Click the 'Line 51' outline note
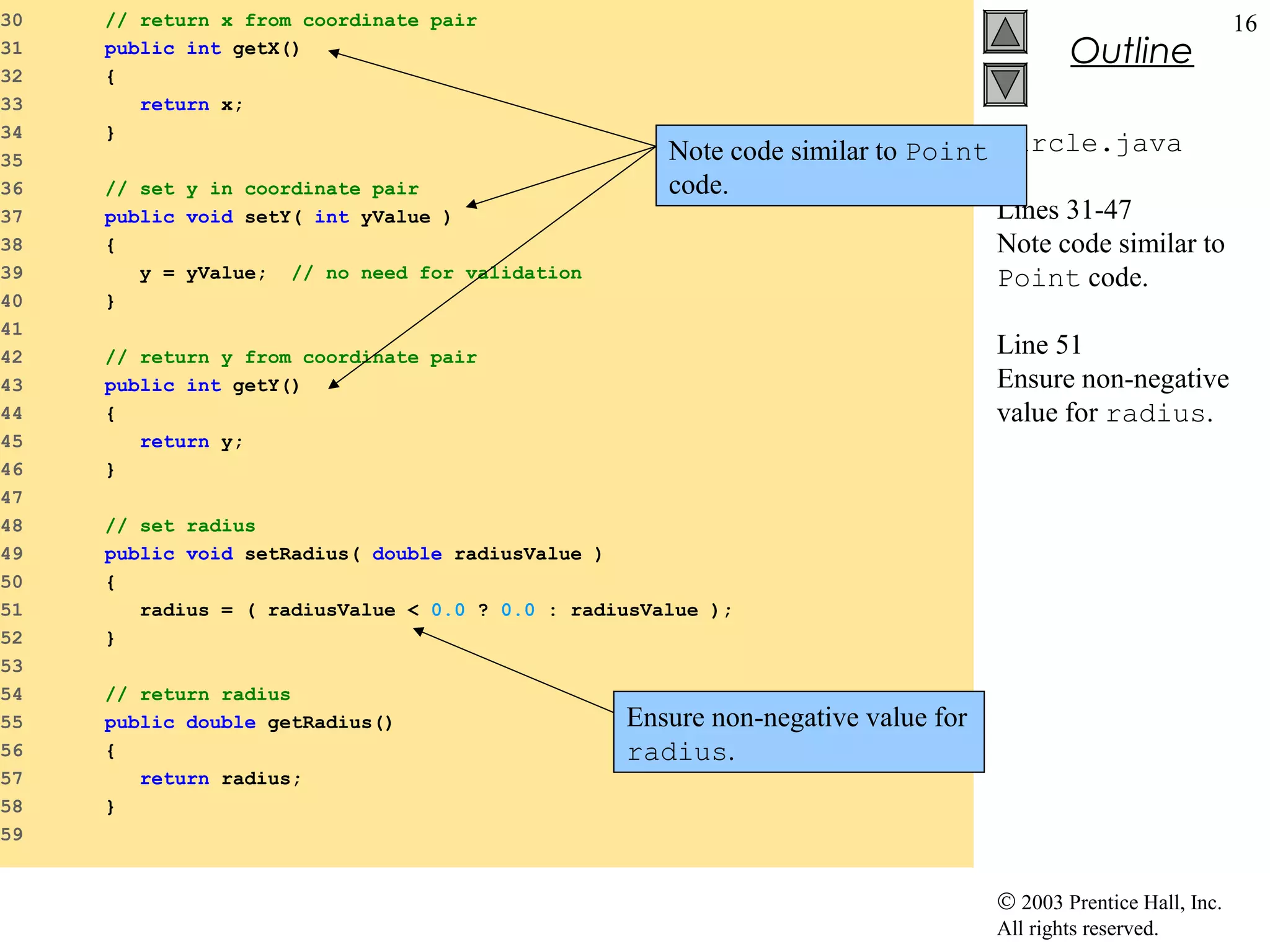This screenshot has width=1270, height=952. 1039,345
